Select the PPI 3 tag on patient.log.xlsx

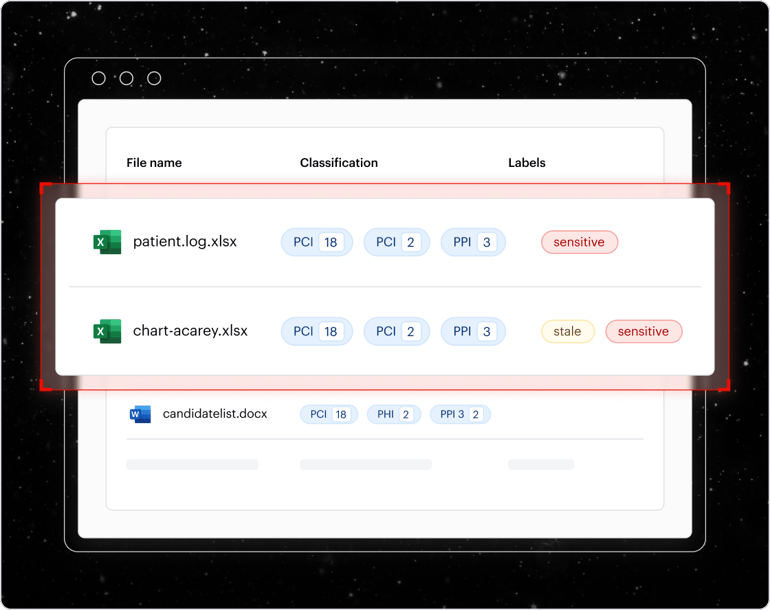coord(473,242)
